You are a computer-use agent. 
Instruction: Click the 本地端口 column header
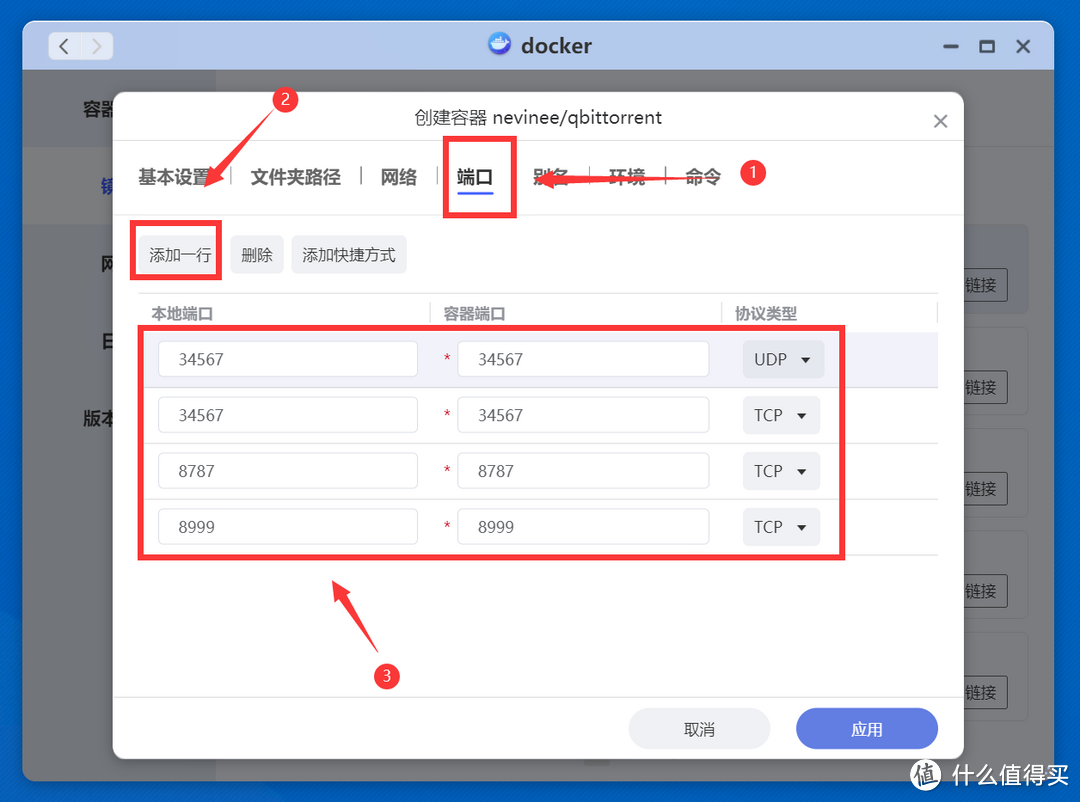(x=182, y=313)
